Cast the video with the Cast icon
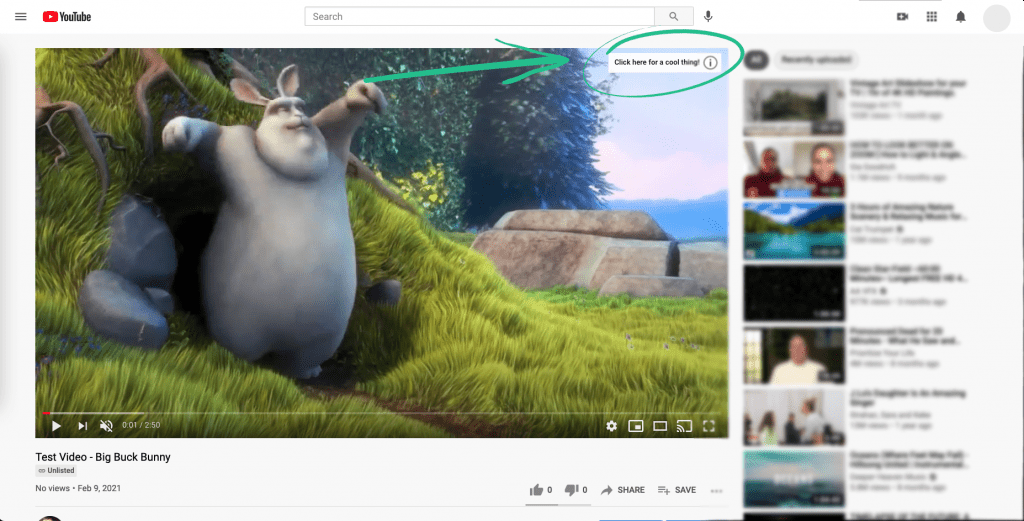The width and height of the screenshot is (1024, 521). pyautogui.click(x=684, y=426)
